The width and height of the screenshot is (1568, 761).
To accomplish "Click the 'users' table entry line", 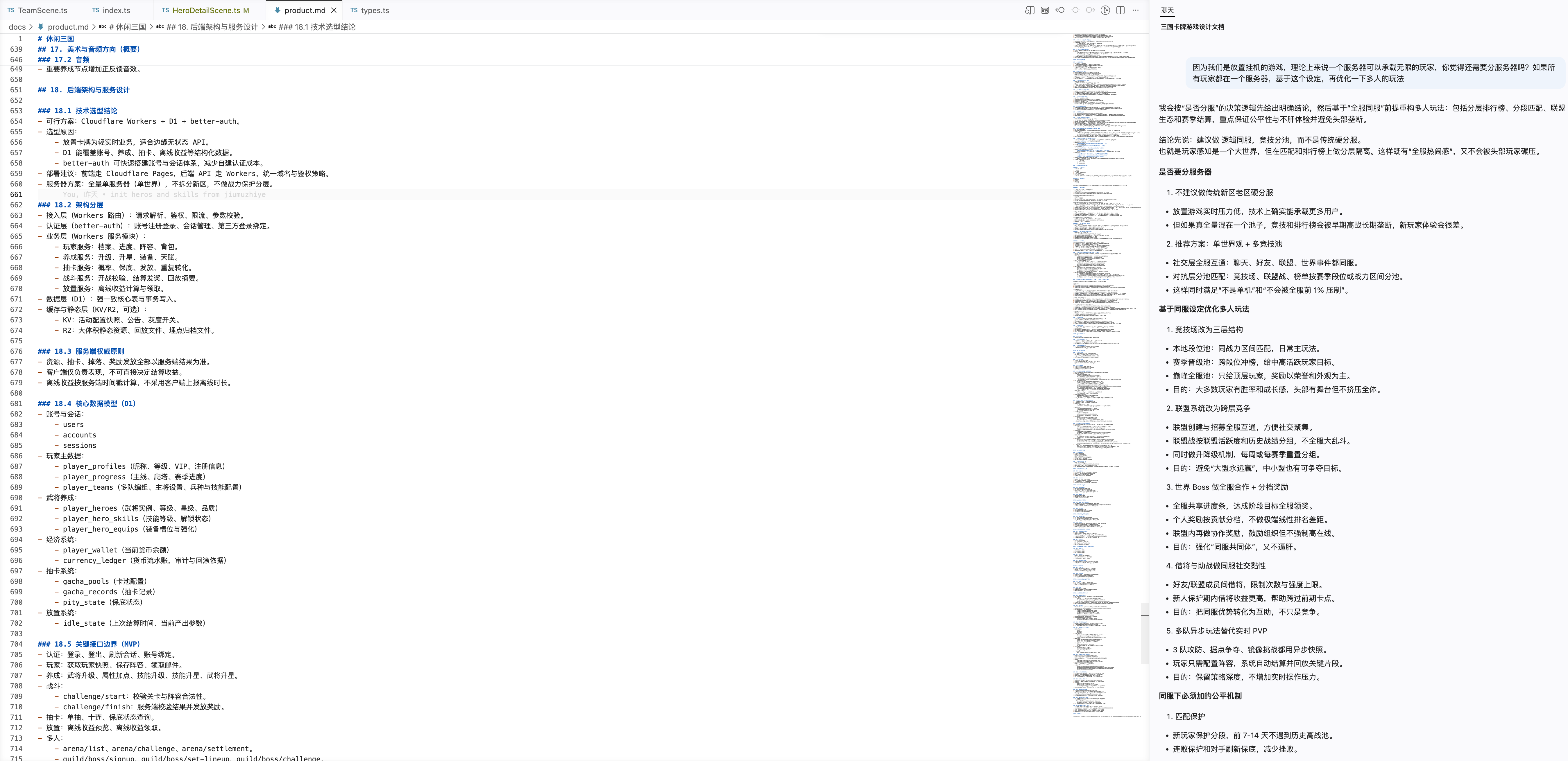I will pos(69,425).
